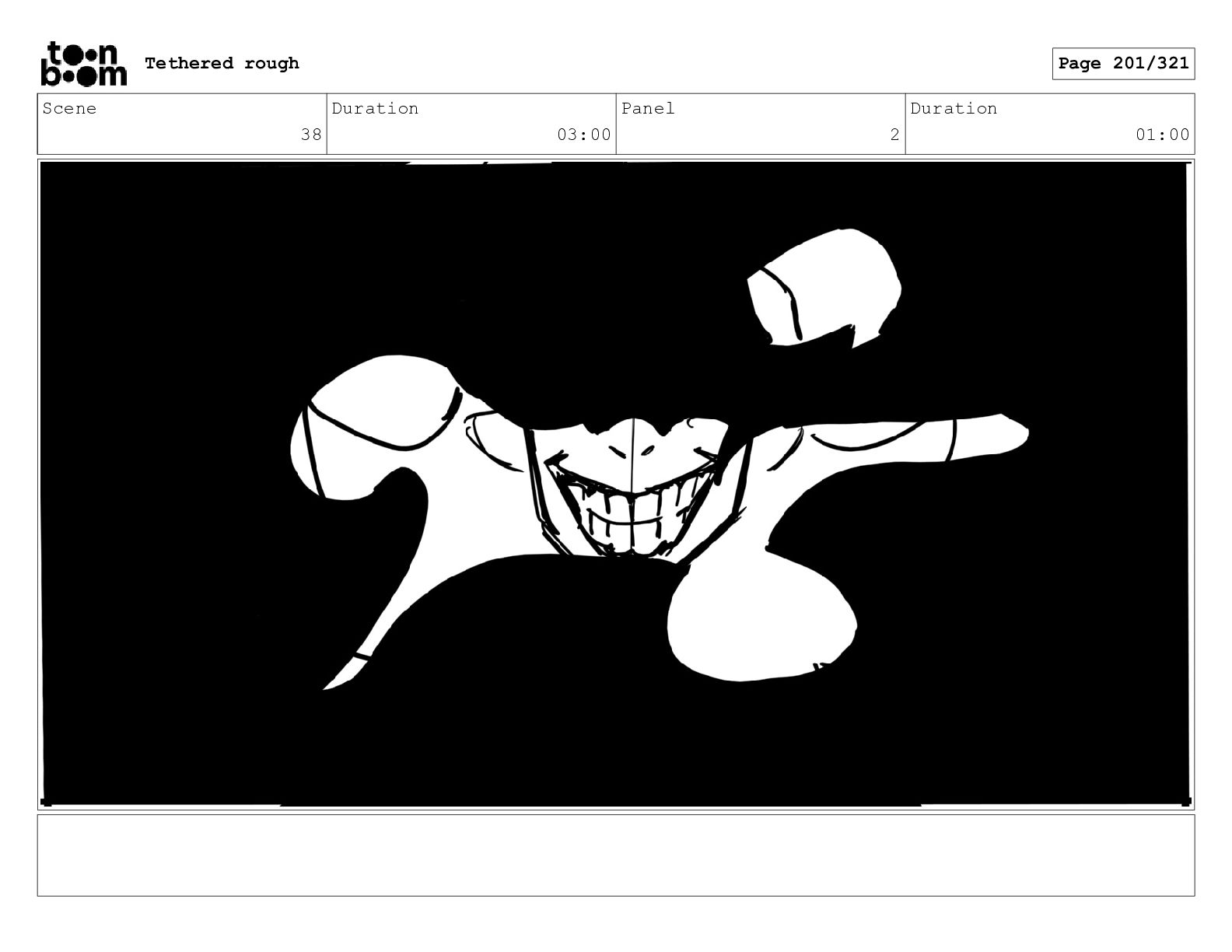Click the 'Panel' header label

pyautogui.click(x=647, y=108)
